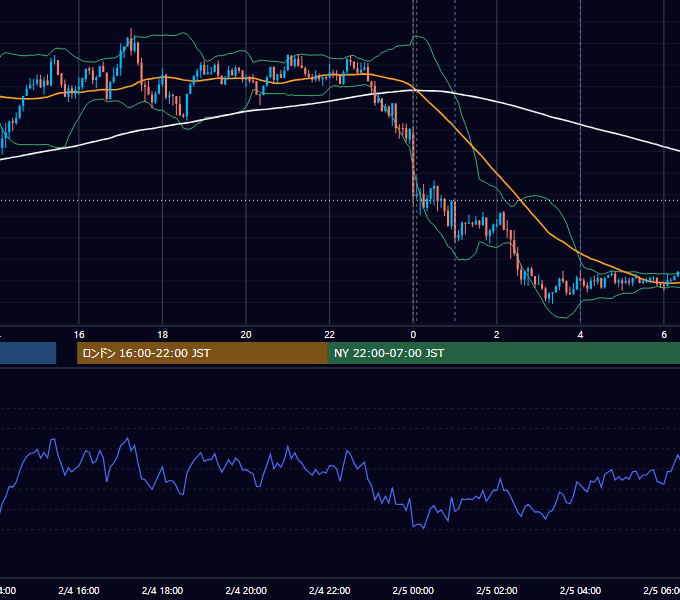Click the 2/5 04:00 date label

point(580,590)
